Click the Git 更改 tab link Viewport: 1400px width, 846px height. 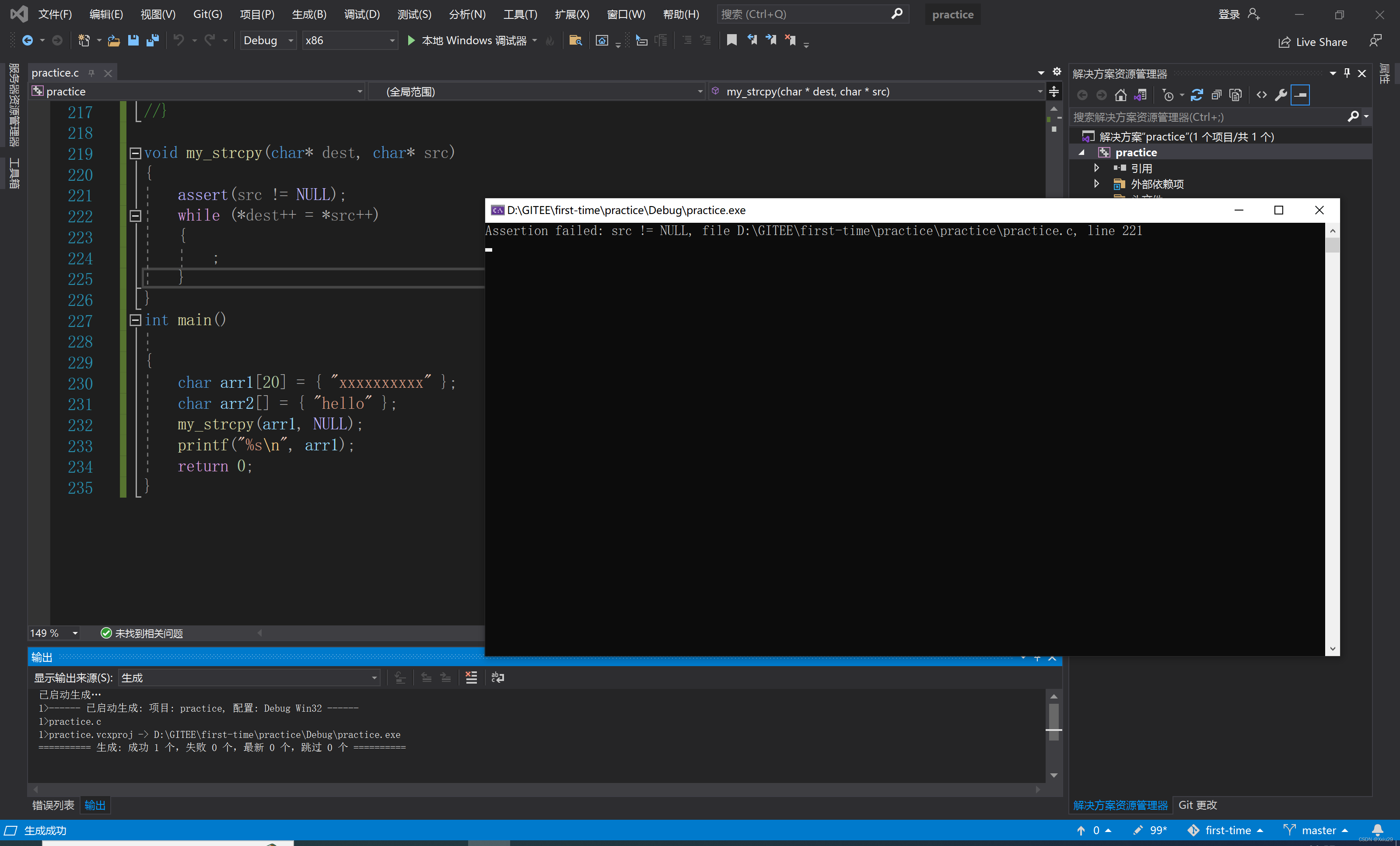[1197, 805]
